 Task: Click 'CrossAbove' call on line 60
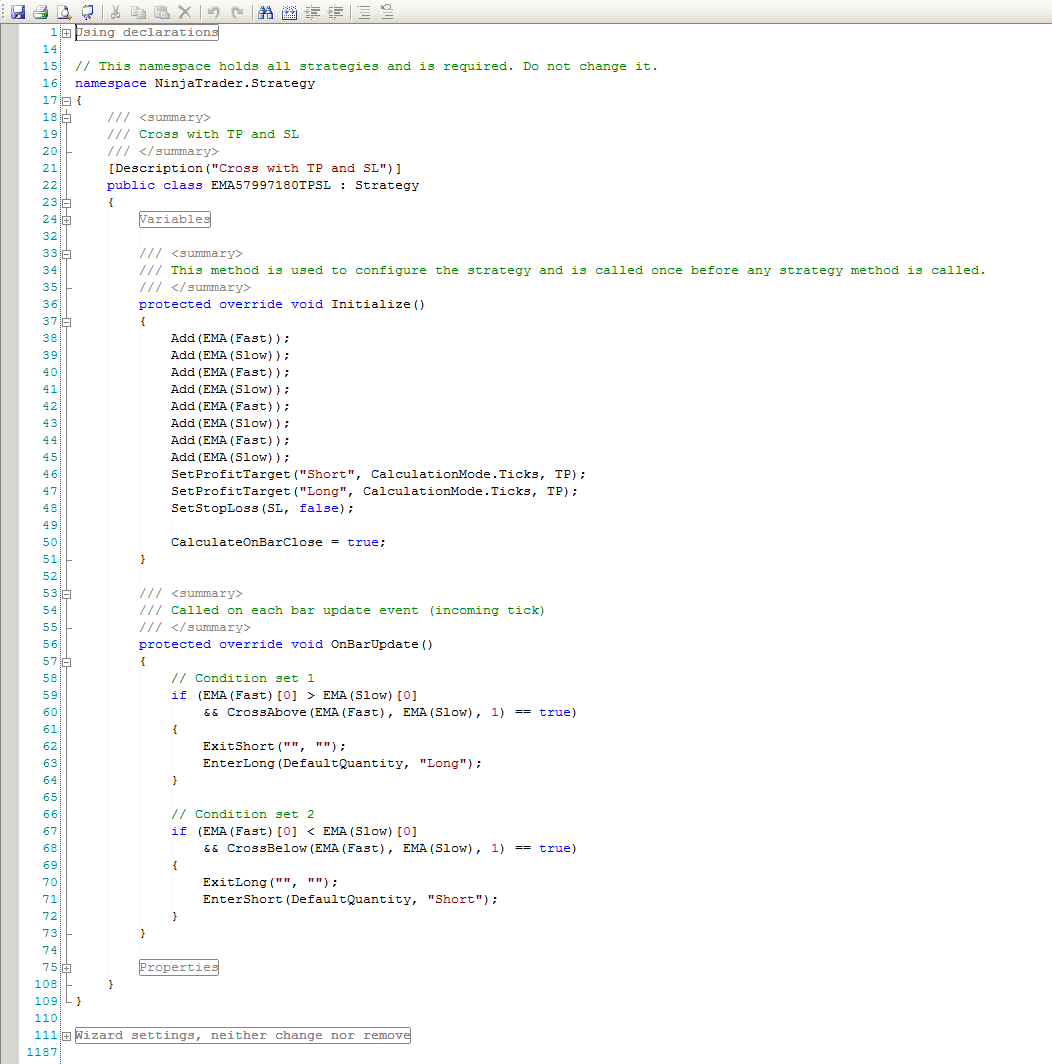266,712
